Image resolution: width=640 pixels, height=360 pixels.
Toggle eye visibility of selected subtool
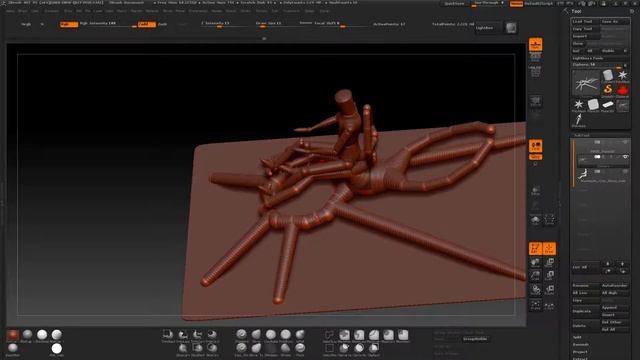pyautogui.click(x=625, y=157)
